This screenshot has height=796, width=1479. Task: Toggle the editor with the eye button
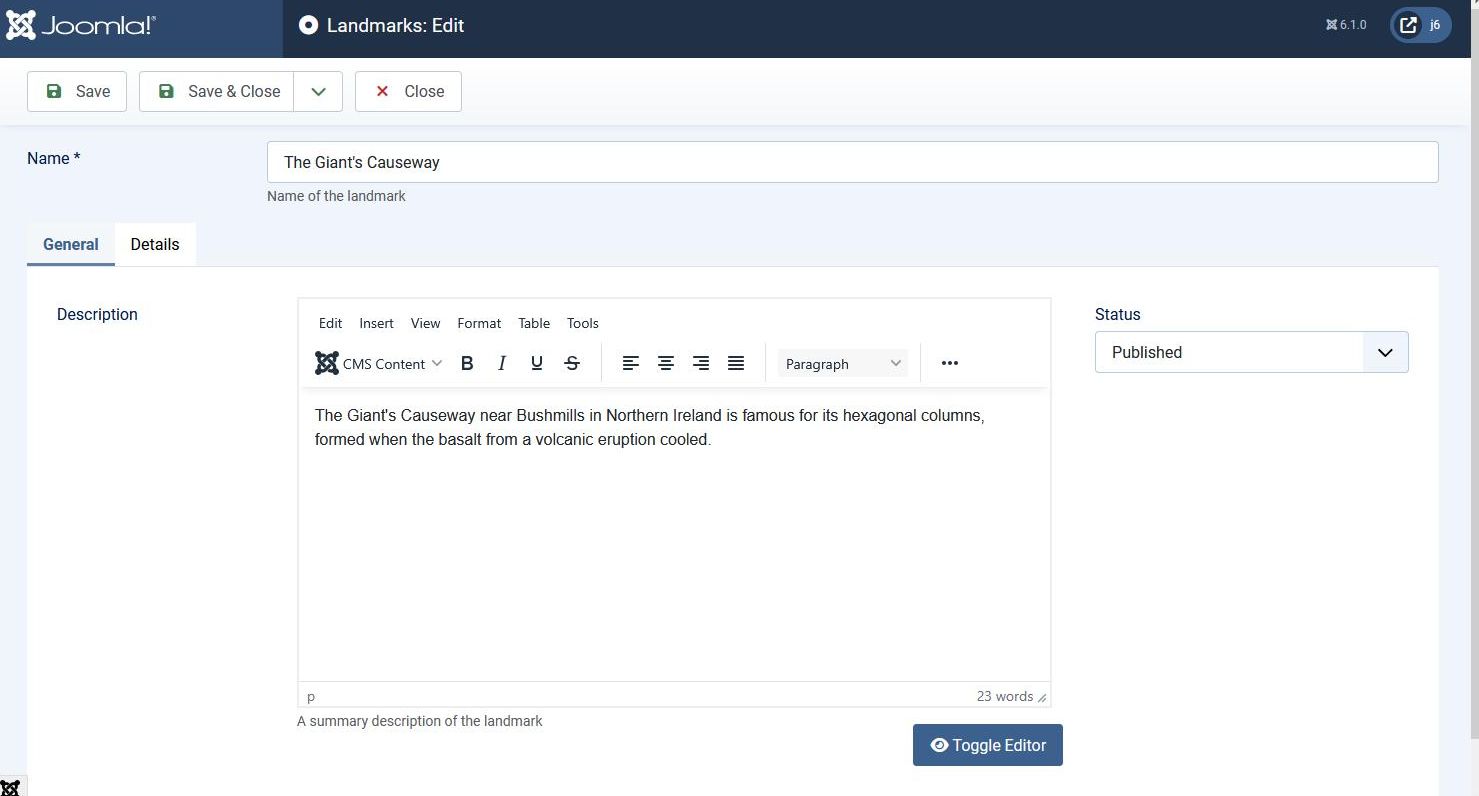pyautogui.click(x=988, y=745)
